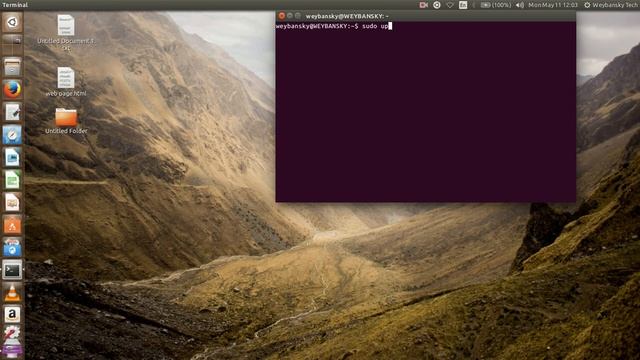Click the blue app icon below Software Center
The width and height of the screenshot is (640, 360).
pos(12,247)
